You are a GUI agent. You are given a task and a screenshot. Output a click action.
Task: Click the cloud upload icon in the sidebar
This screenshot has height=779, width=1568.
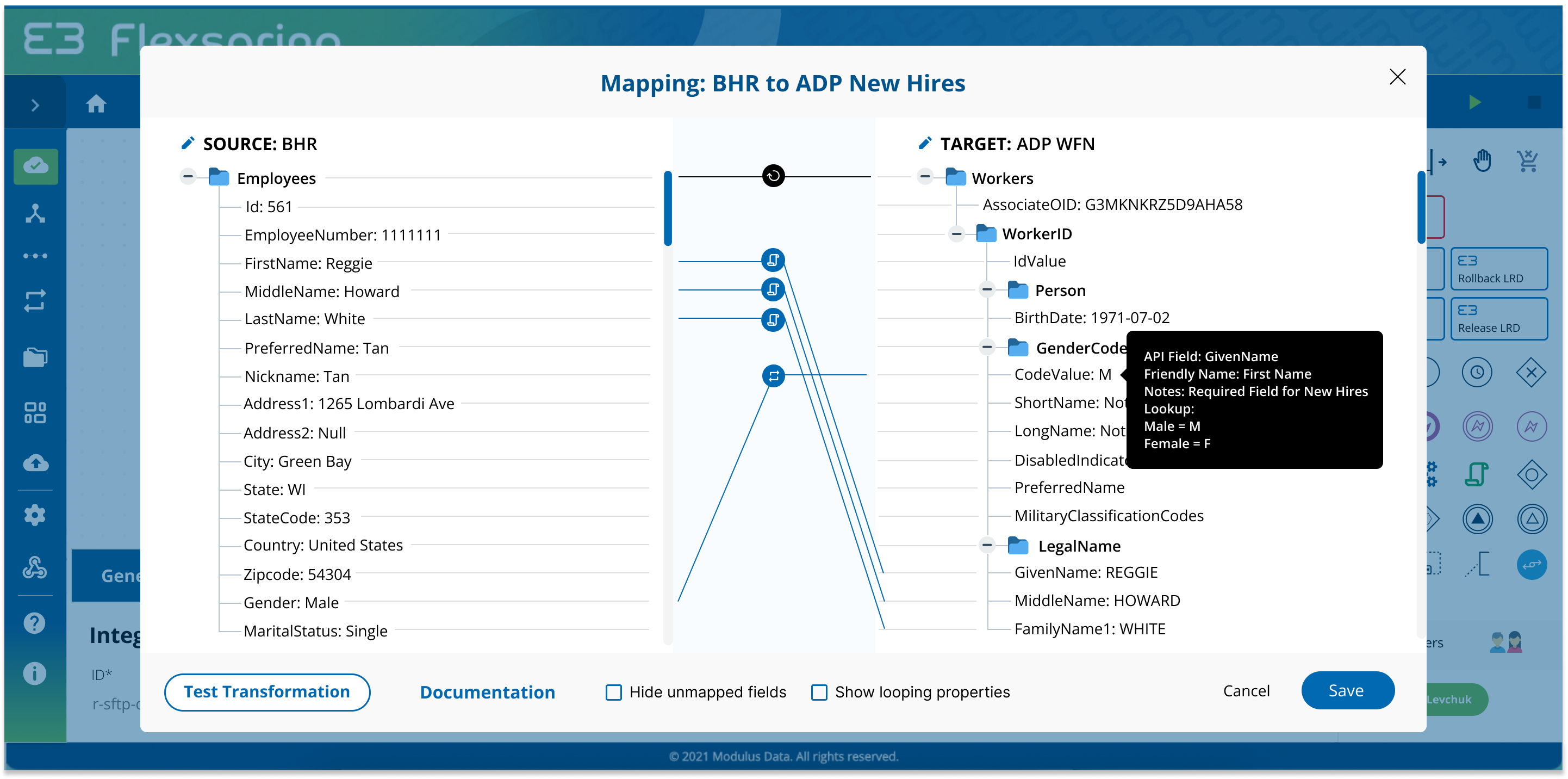pos(36,463)
